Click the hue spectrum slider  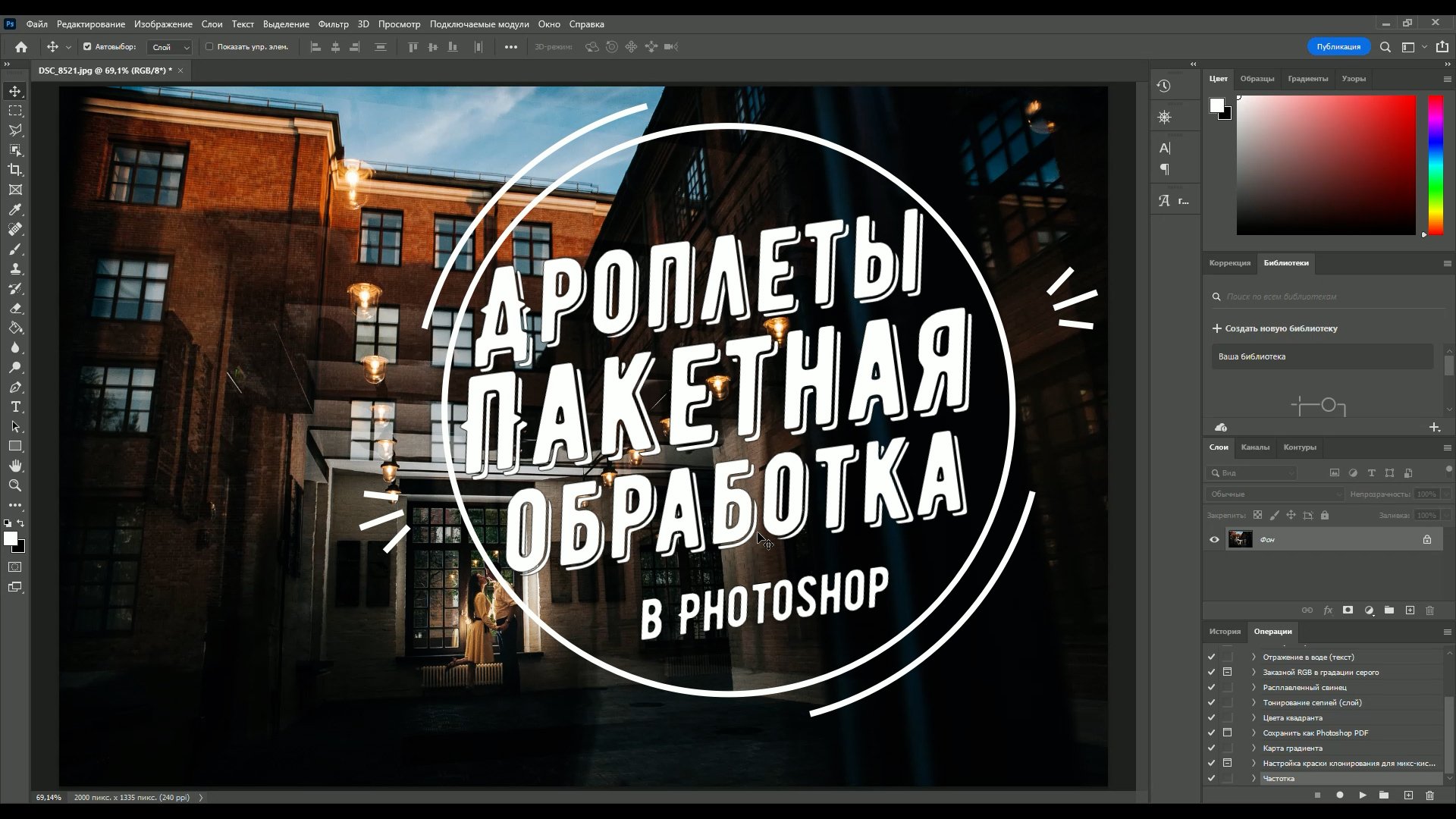[x=1436, y=165]
